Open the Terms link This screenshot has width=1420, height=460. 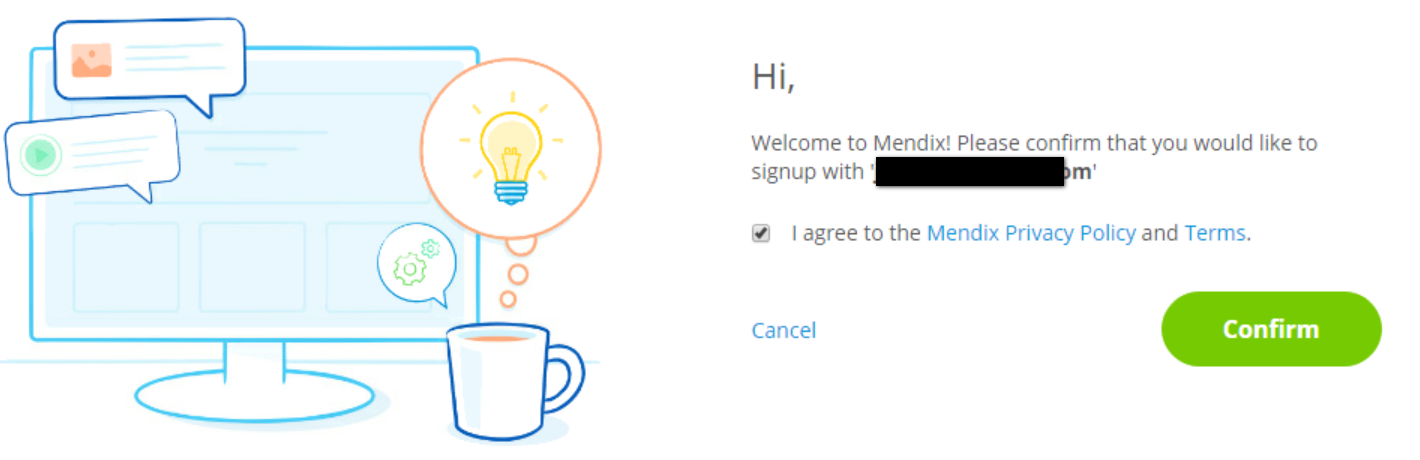click(1215, 233)
